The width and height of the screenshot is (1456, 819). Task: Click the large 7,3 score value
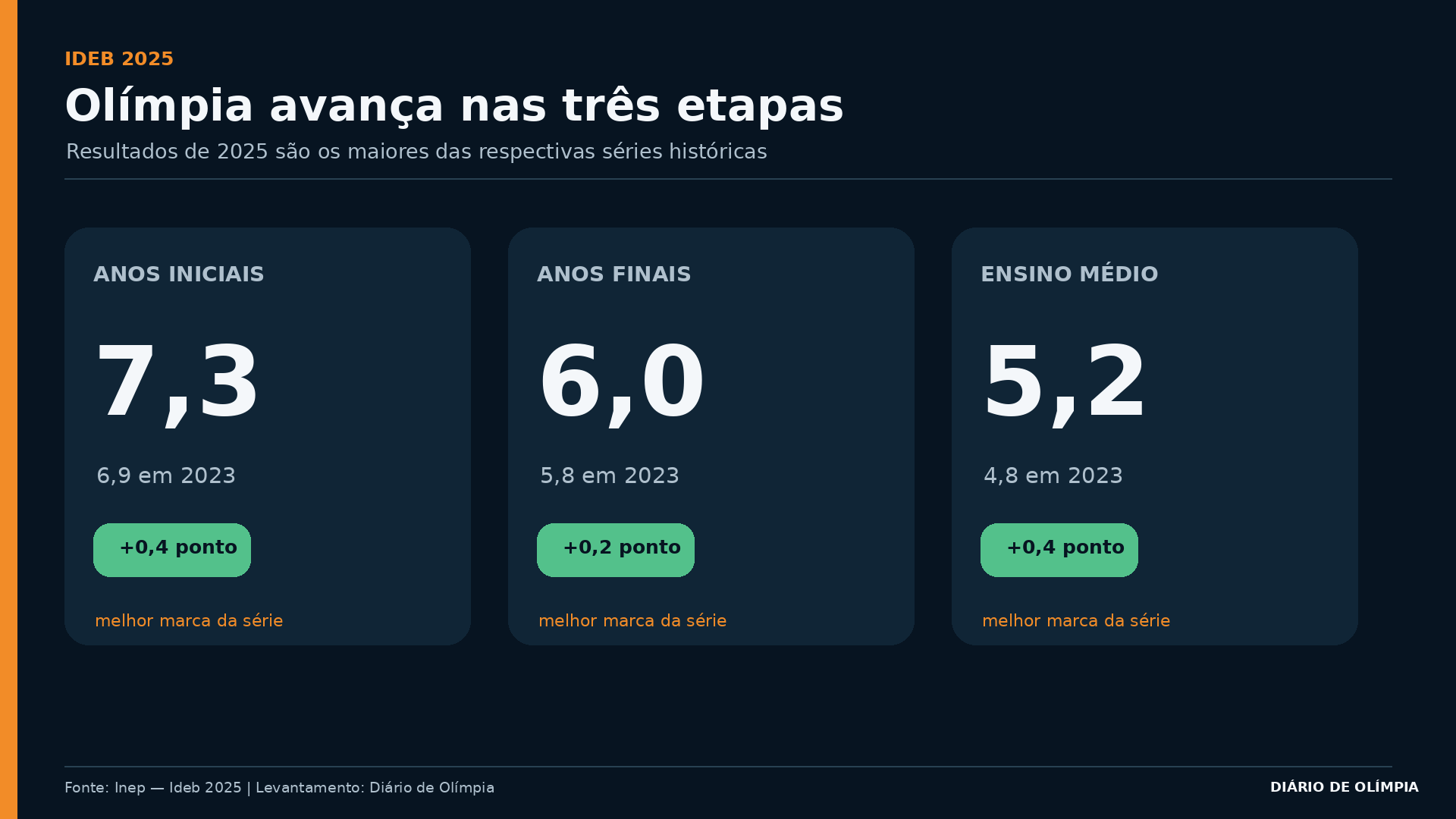click(x=177, y=383)
